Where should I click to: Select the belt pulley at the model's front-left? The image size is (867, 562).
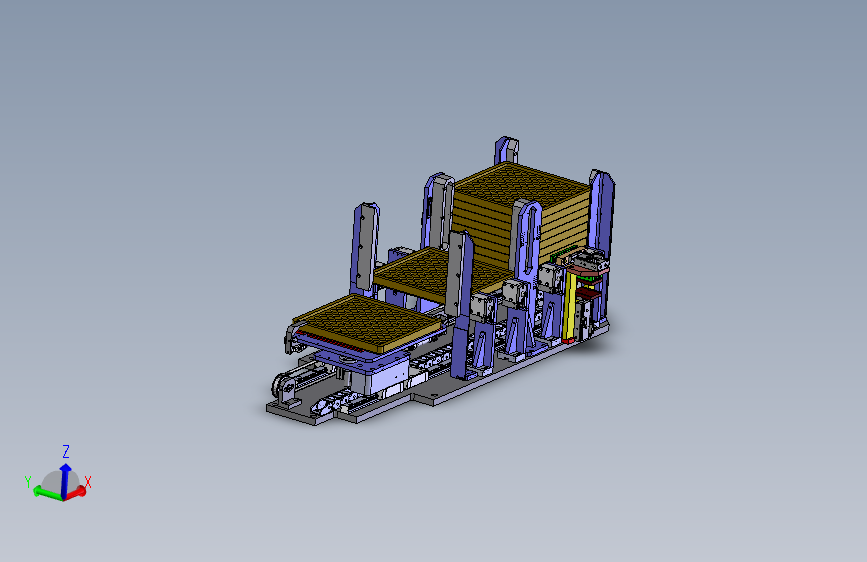point(281,384)
